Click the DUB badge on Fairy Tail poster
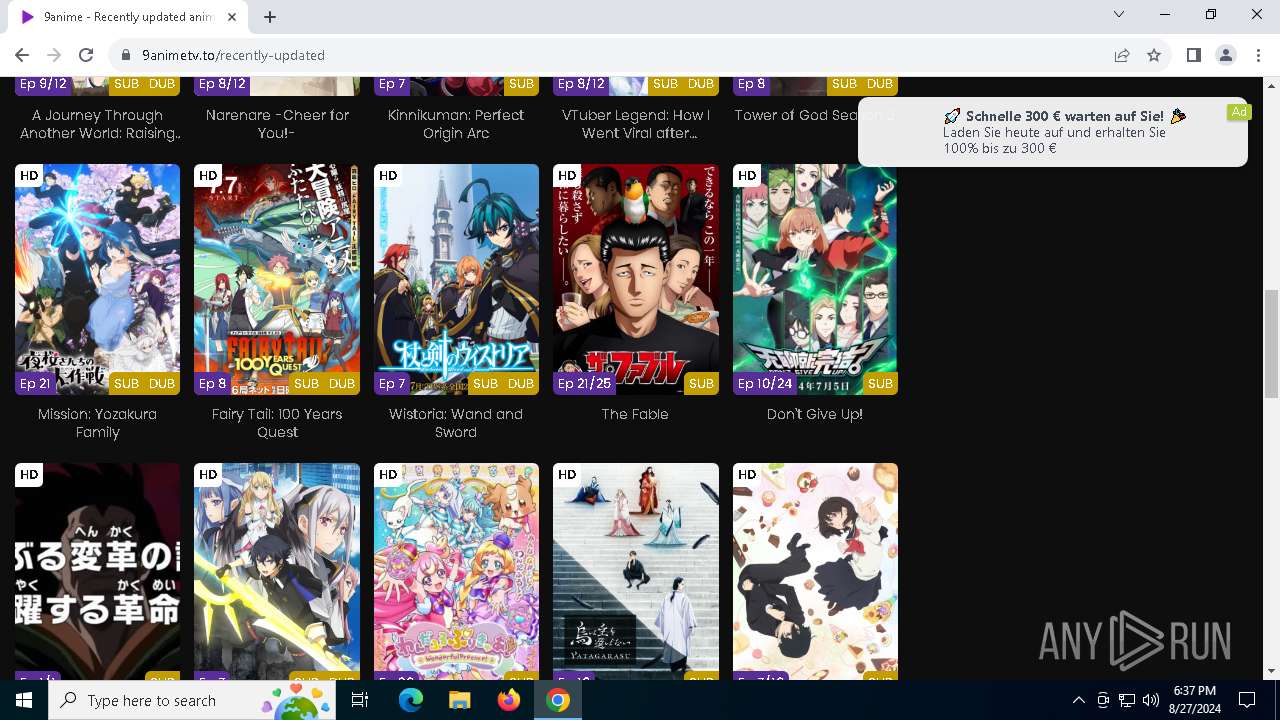 pyautogui.click(x=342, y=384)
